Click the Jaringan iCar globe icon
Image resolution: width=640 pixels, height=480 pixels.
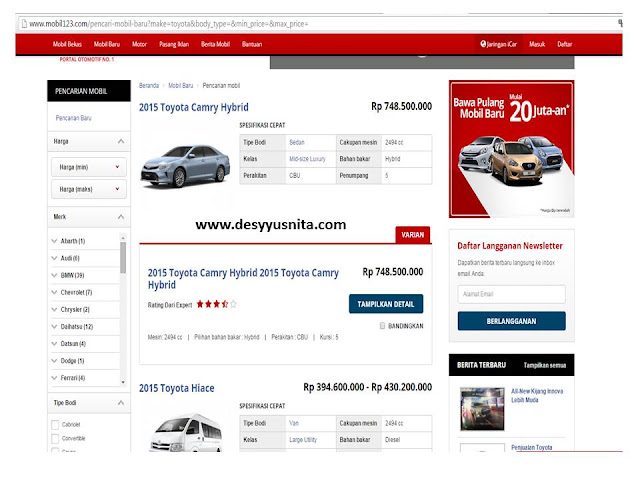[x=483, y=44]
